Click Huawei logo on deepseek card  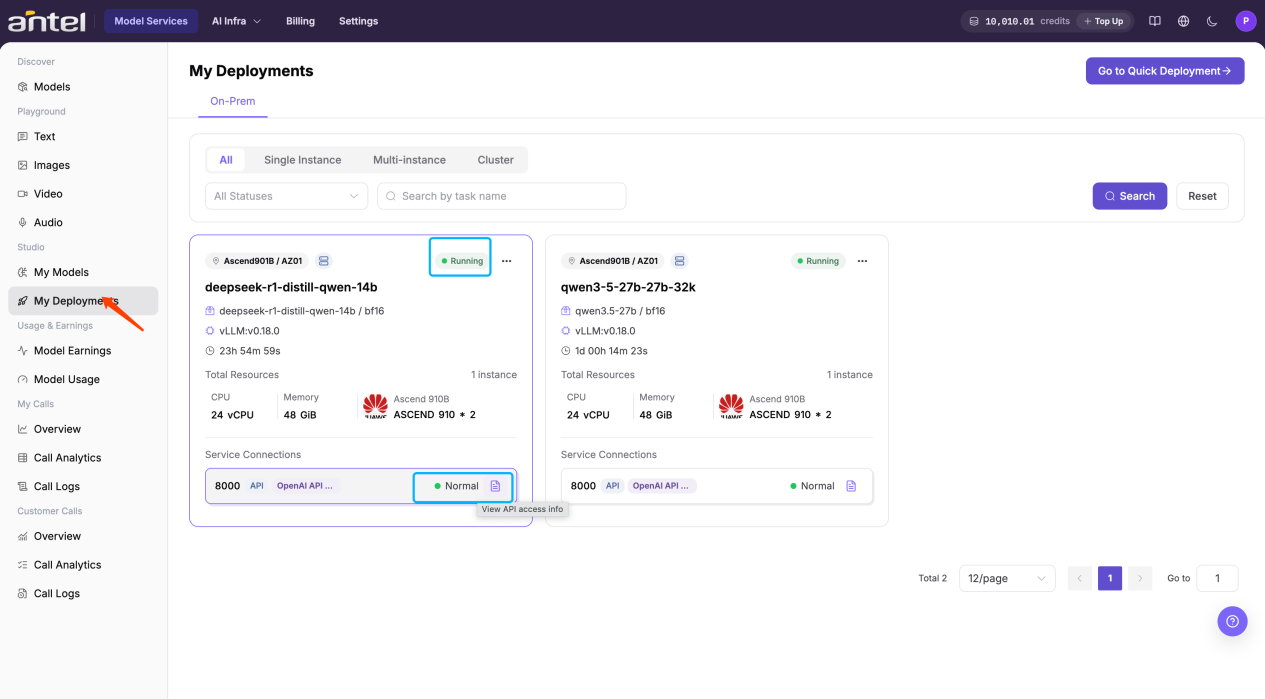(x=375, y=405)
